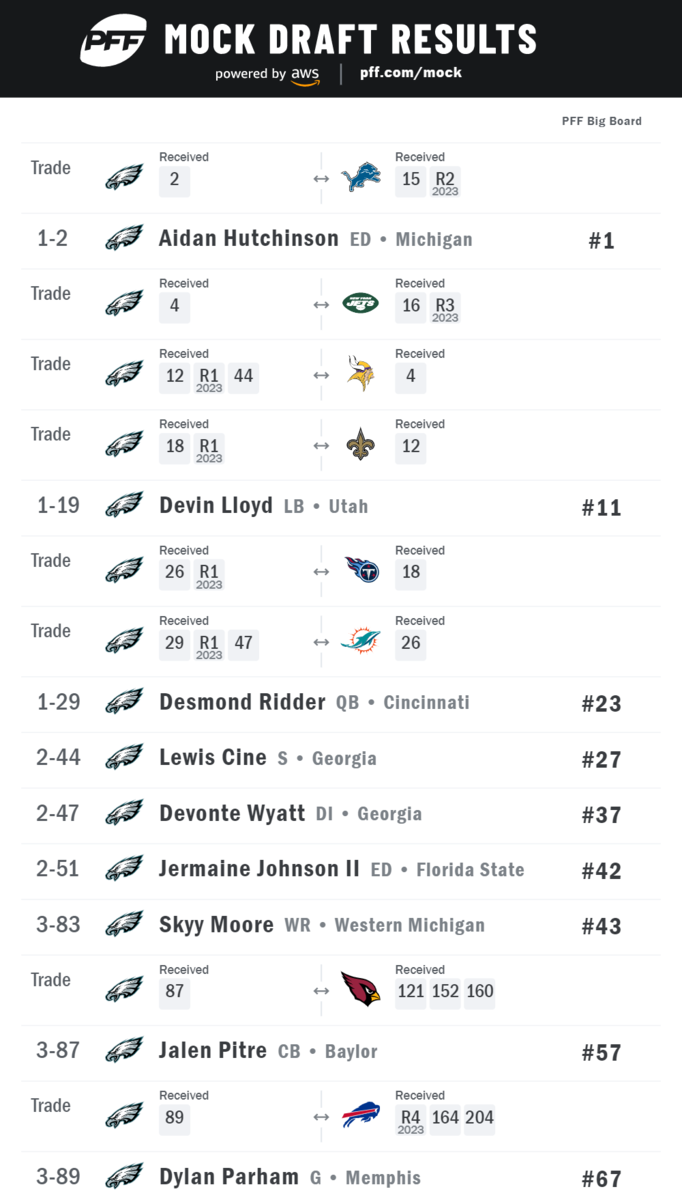Click the New York Jets logo
The image size is (682, 1200).
point(360,303)
